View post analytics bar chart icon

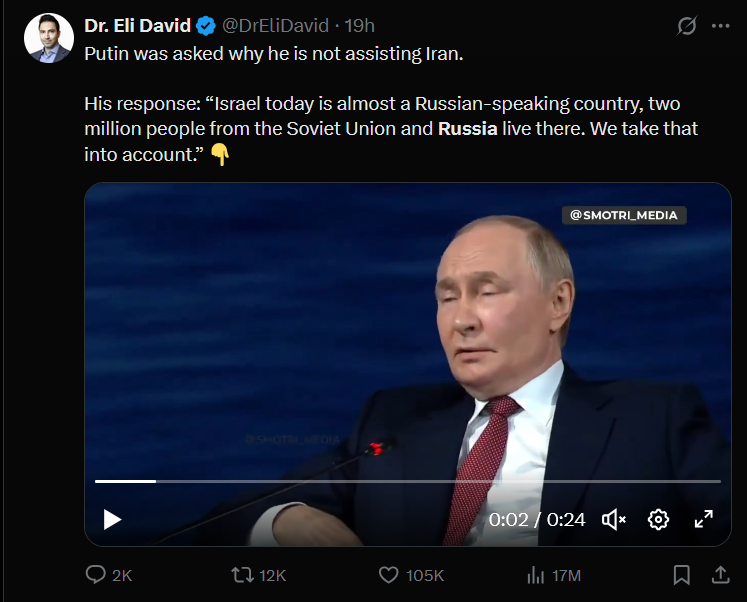click(x=535, y=575)
